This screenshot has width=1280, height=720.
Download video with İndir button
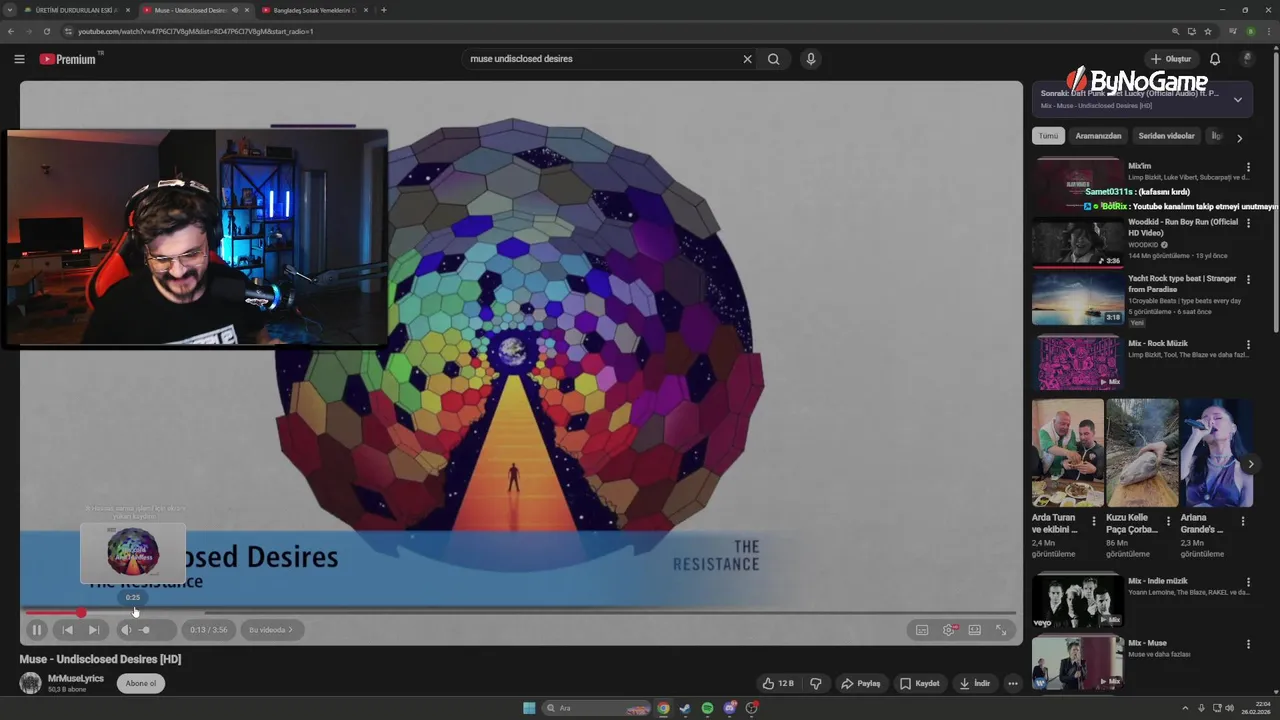tap(975, 684)
